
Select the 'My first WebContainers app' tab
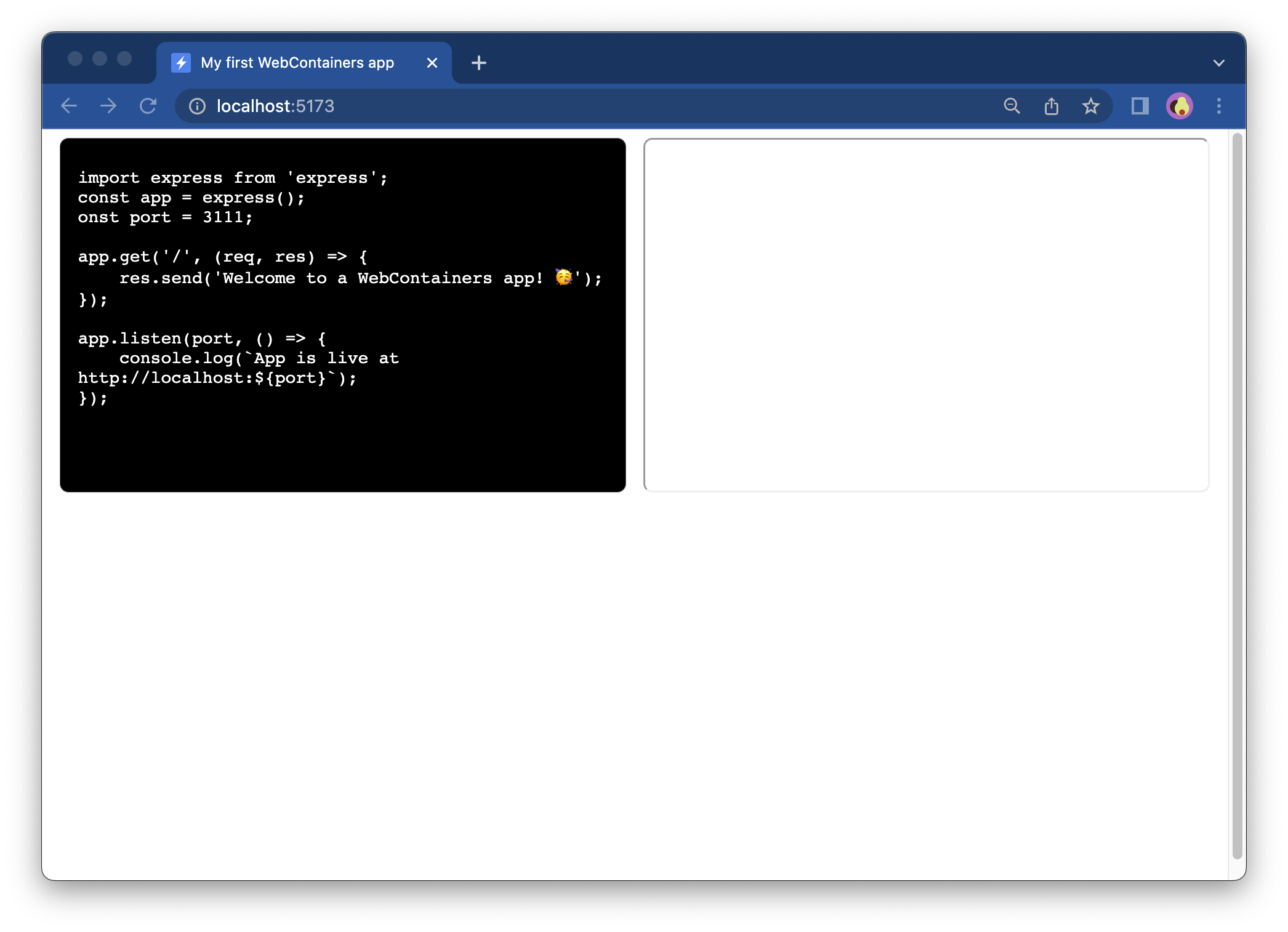pos(297,62)
